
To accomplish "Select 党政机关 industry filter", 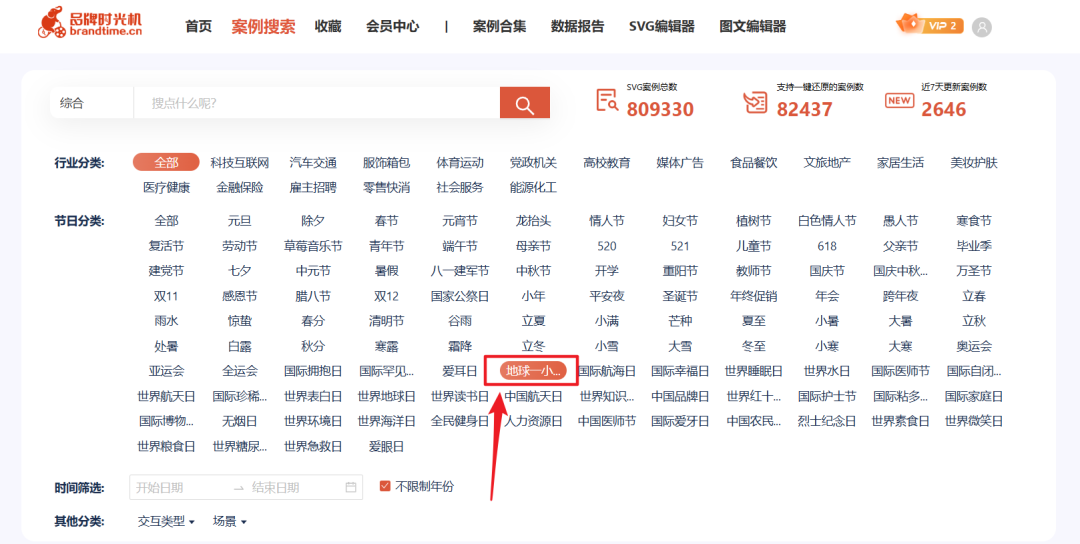I will point(533,163).
